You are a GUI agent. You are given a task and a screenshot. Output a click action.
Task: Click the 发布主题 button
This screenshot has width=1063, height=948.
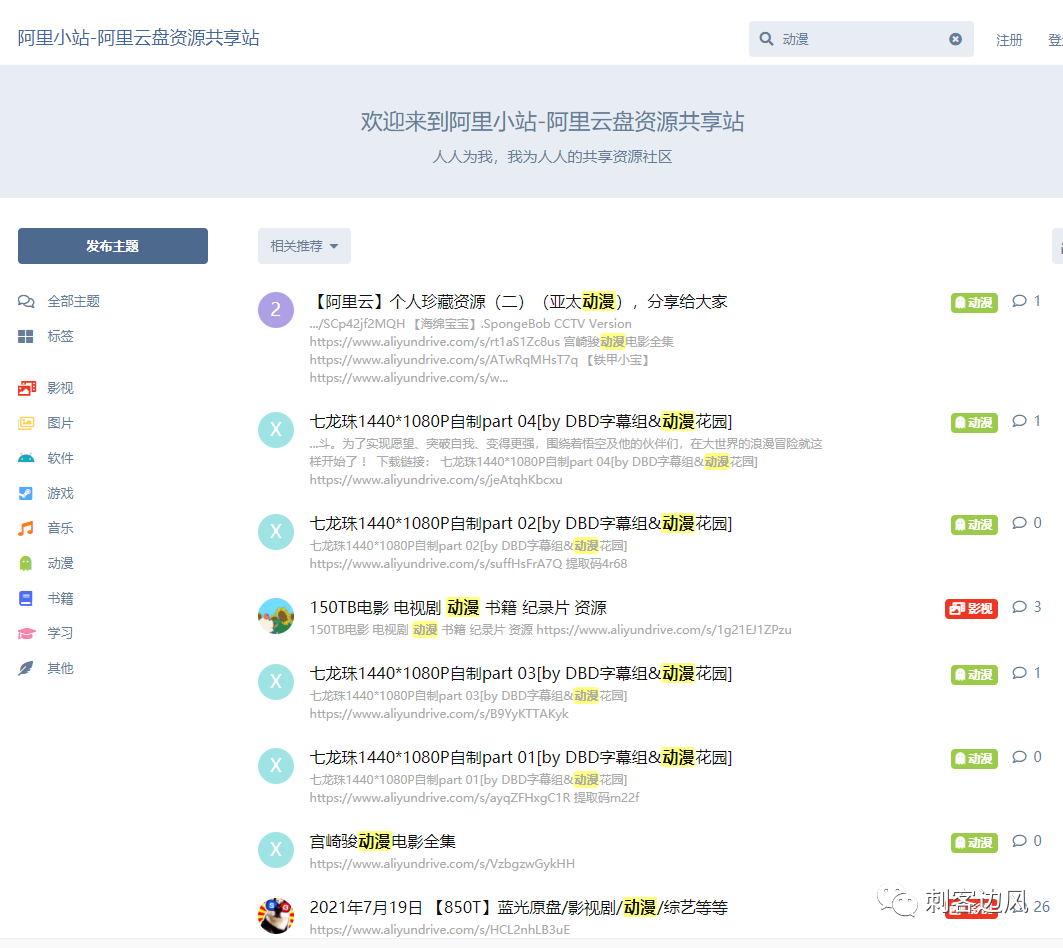[113, 246]
